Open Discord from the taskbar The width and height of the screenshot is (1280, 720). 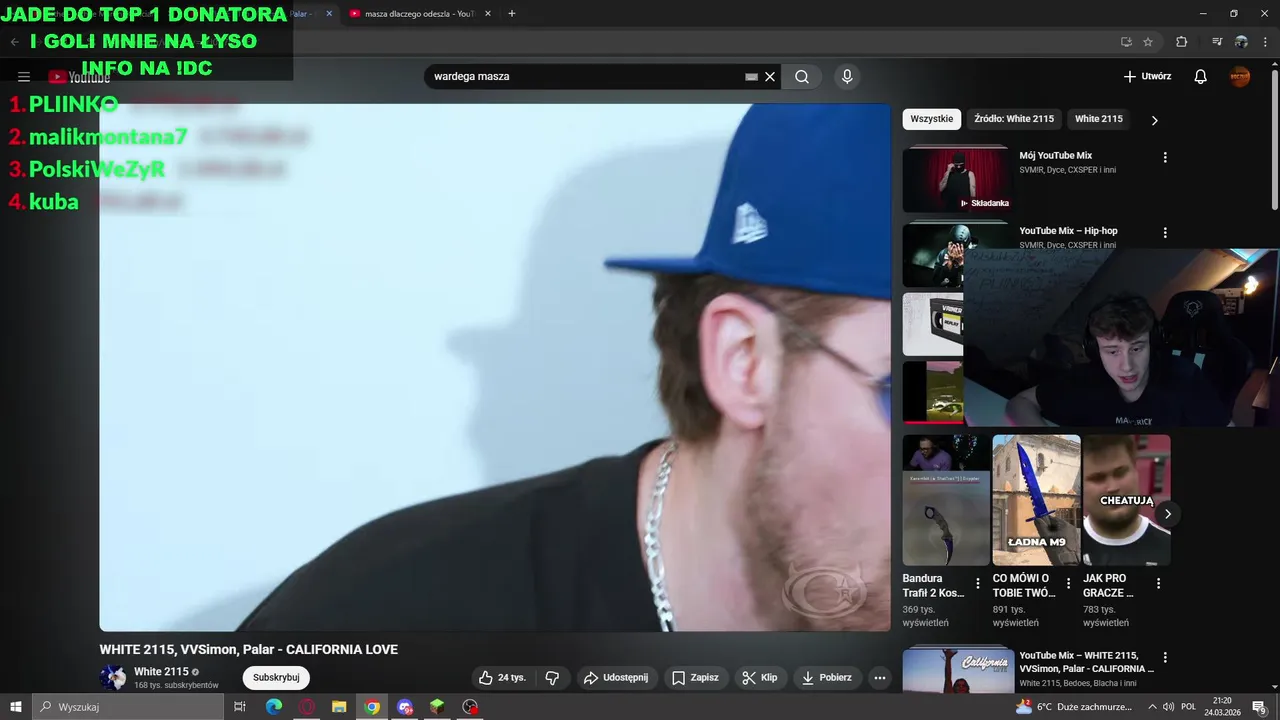(405, 707)
